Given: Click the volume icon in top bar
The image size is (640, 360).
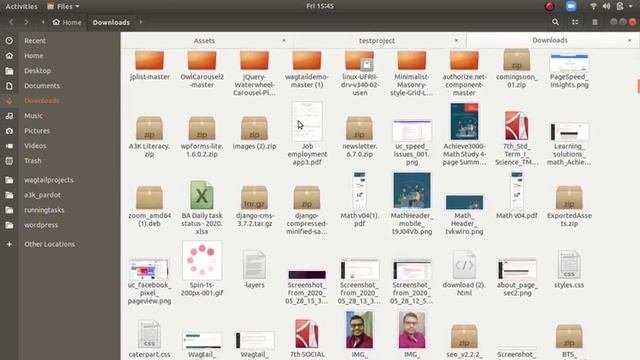Looking at the screenshot, I should pos(607,6).
